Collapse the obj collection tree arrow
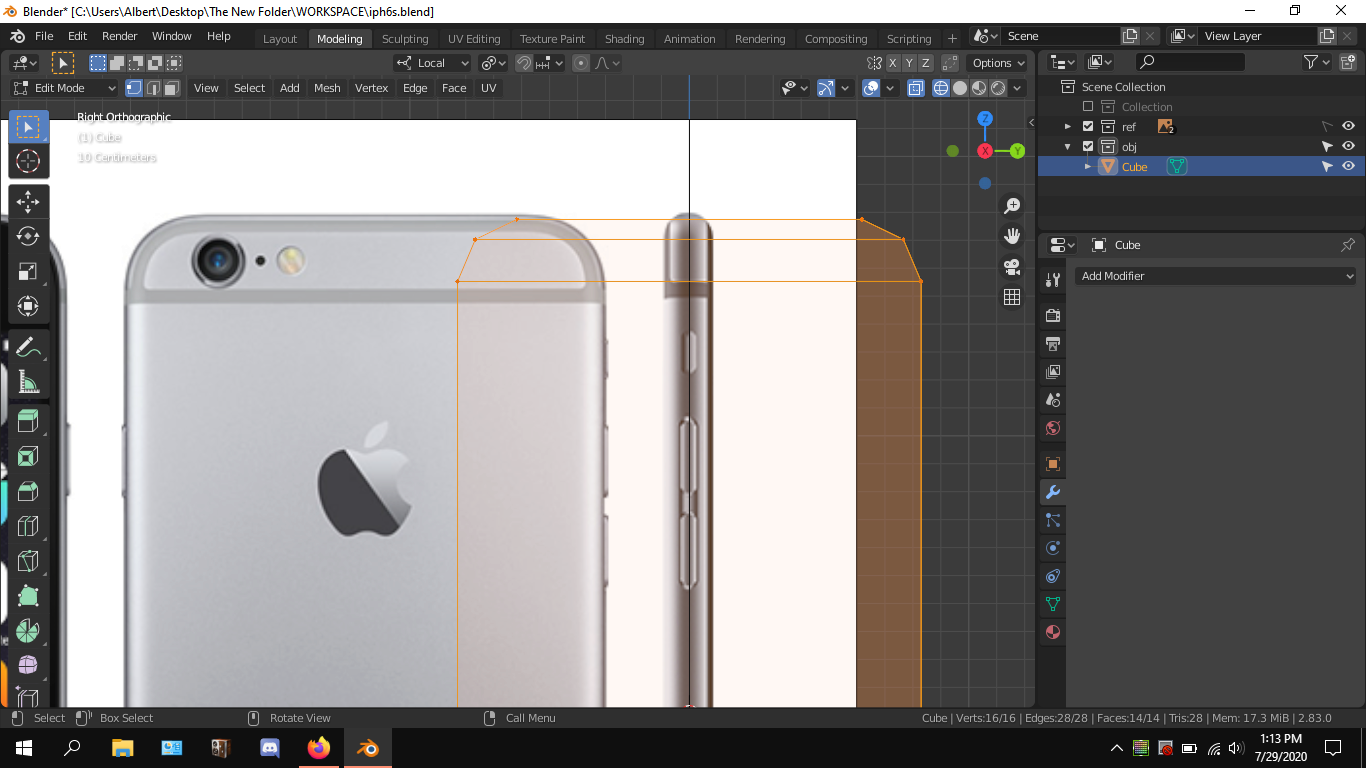Image resolution: width=1366 pixels, height=768 pixels. (1068, 147)
